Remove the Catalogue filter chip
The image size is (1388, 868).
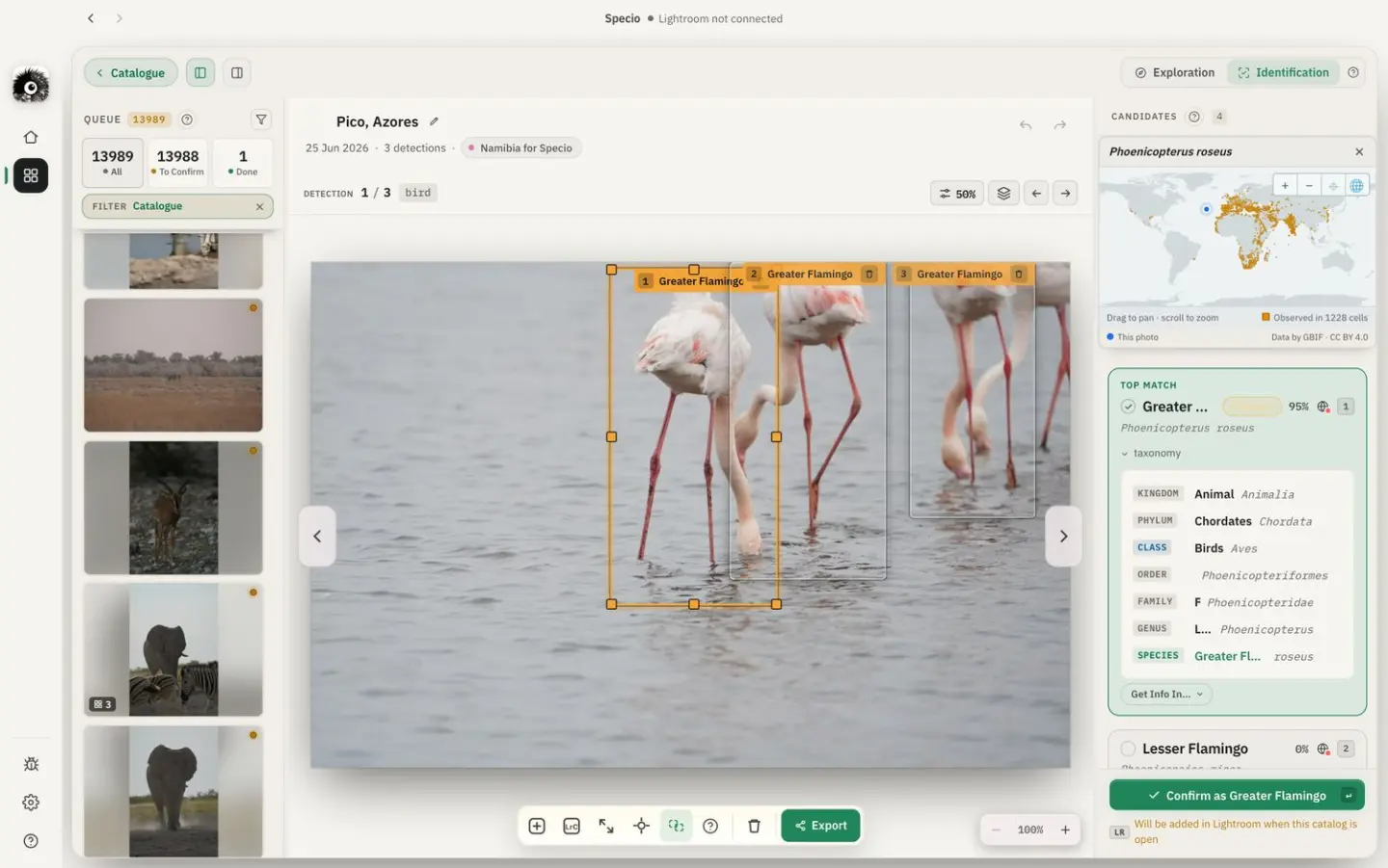(259, 206)
